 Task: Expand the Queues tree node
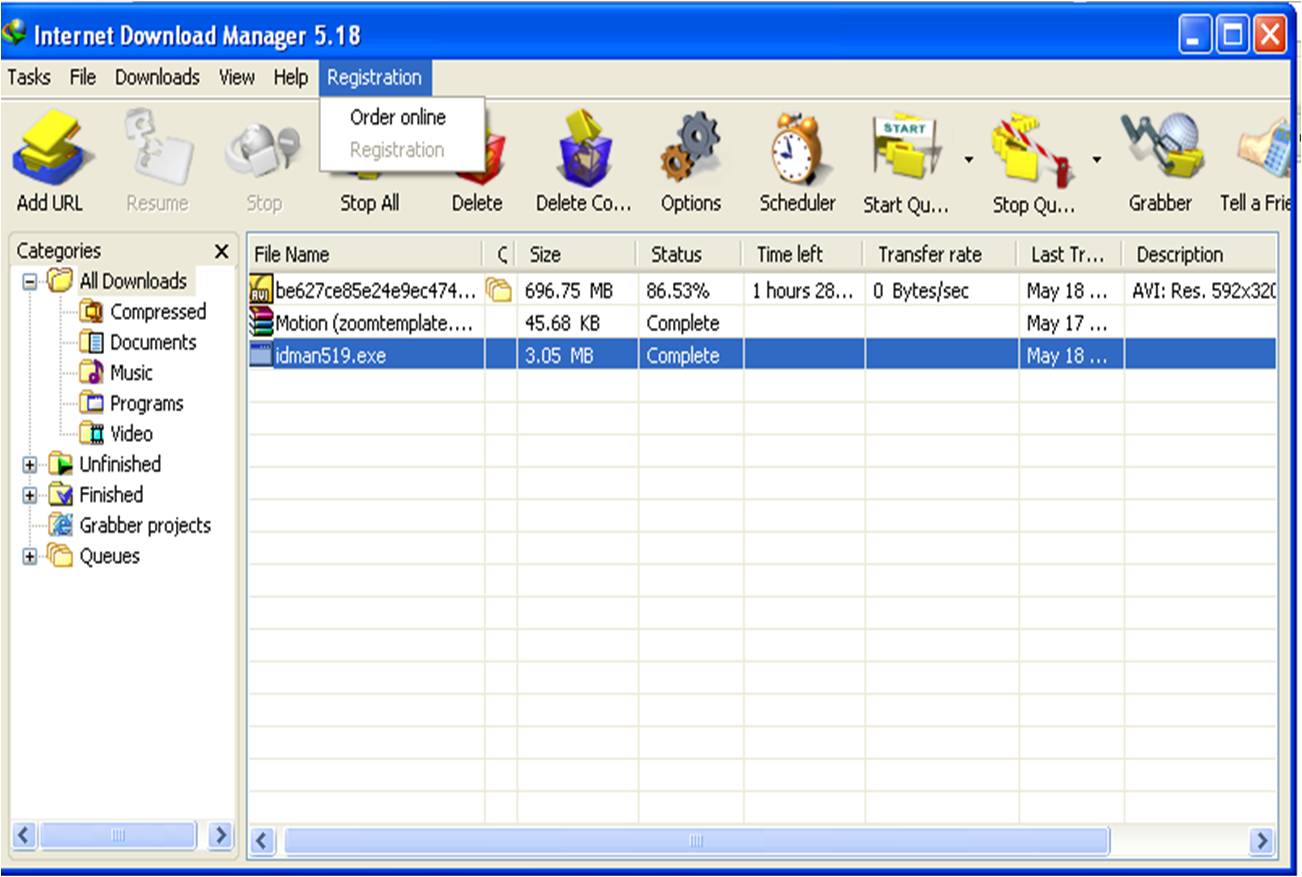point(29,557)
